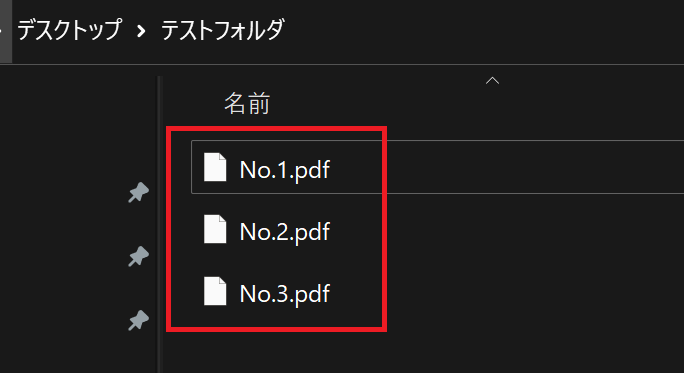Screen dimensions: 684x373
Task: Click the テストフォルダ breadcrumb segment
Action: click(x=222, y=30)
